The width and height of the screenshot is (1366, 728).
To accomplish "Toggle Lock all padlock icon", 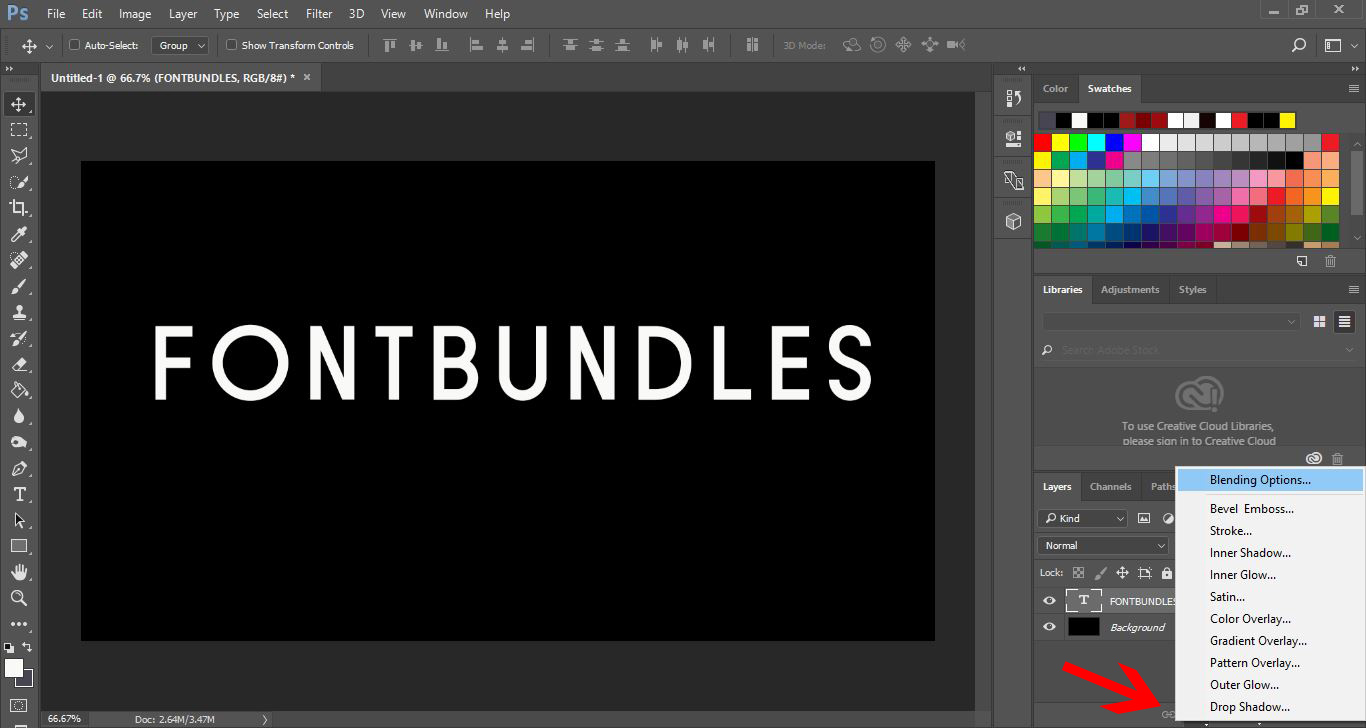I will [1166, 573].
